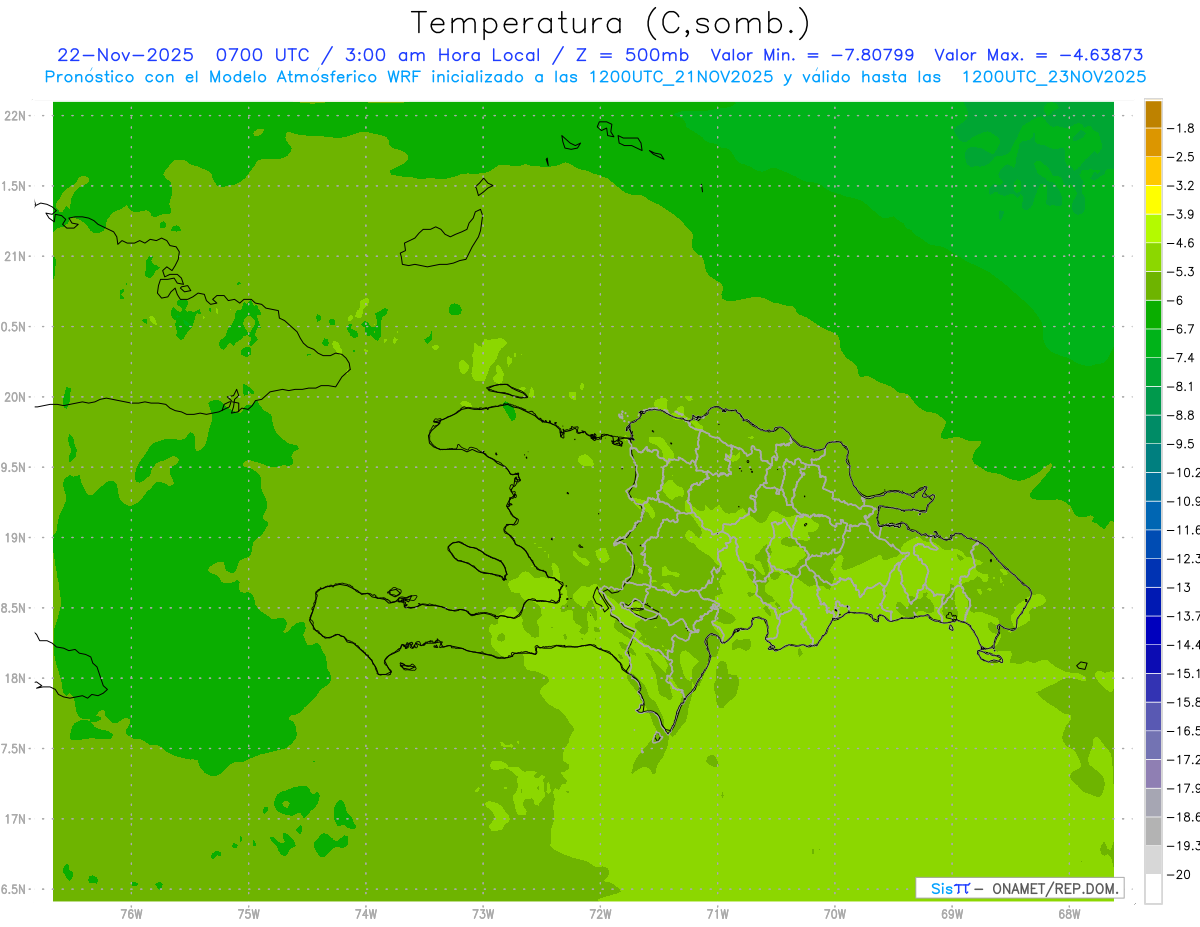Screen dimensions: 1200x927
Task: Pick the yellow swatch between -3.2 and -3.9
Action: 1153,200
